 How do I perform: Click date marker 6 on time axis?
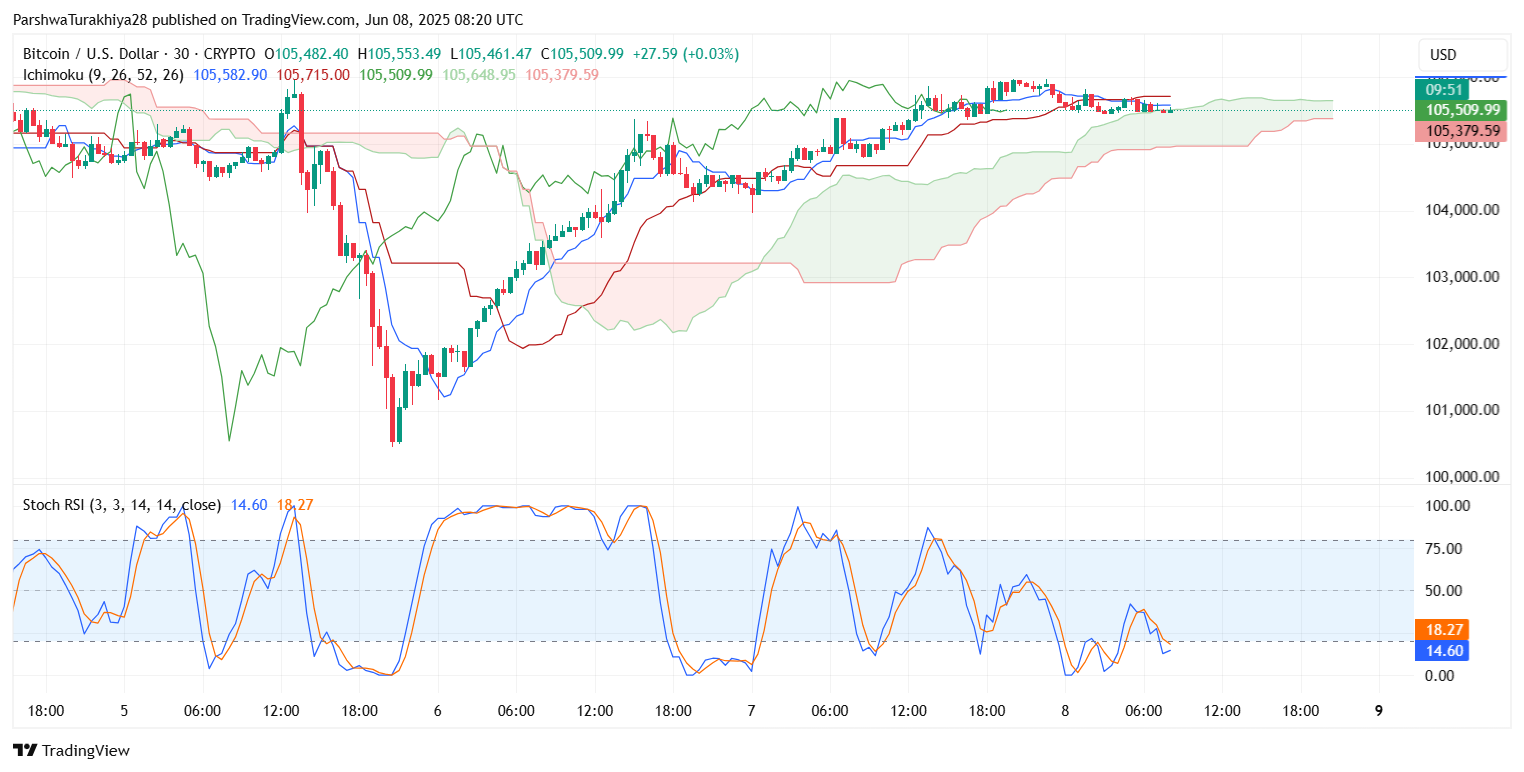click(x=437, y=711)
